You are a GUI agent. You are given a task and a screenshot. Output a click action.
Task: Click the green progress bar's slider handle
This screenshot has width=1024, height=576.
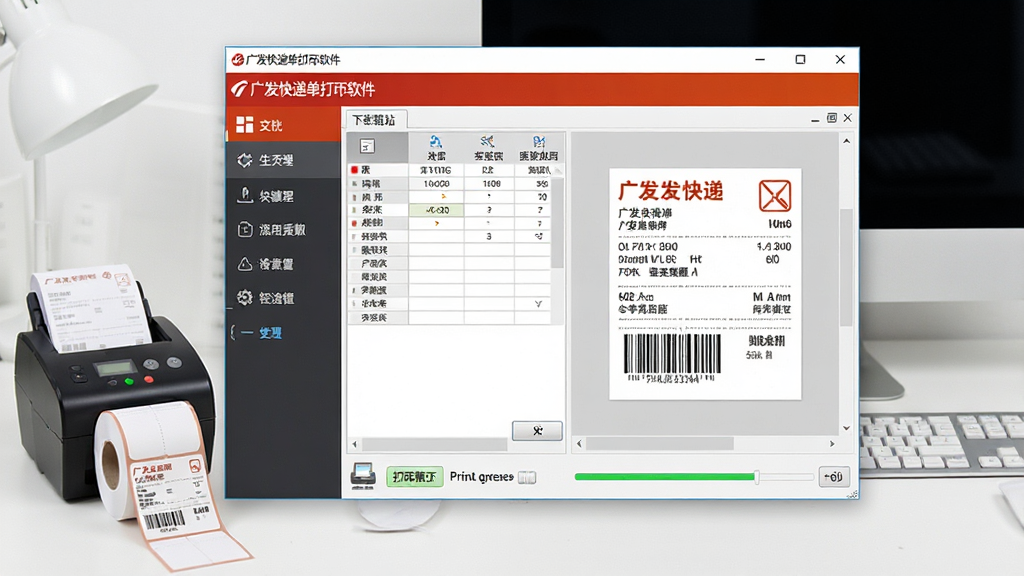pos(756,477)
